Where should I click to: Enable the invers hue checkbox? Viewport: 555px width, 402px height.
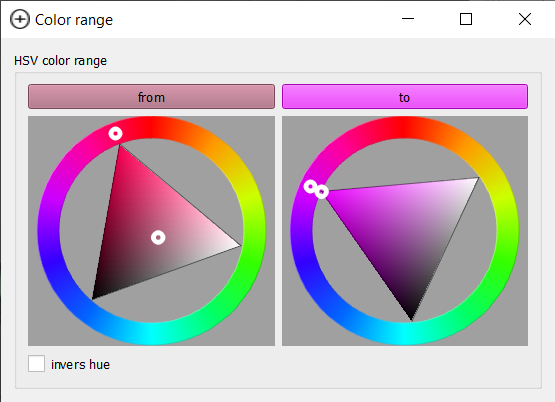pyautogui.click(x=36, y=364)
